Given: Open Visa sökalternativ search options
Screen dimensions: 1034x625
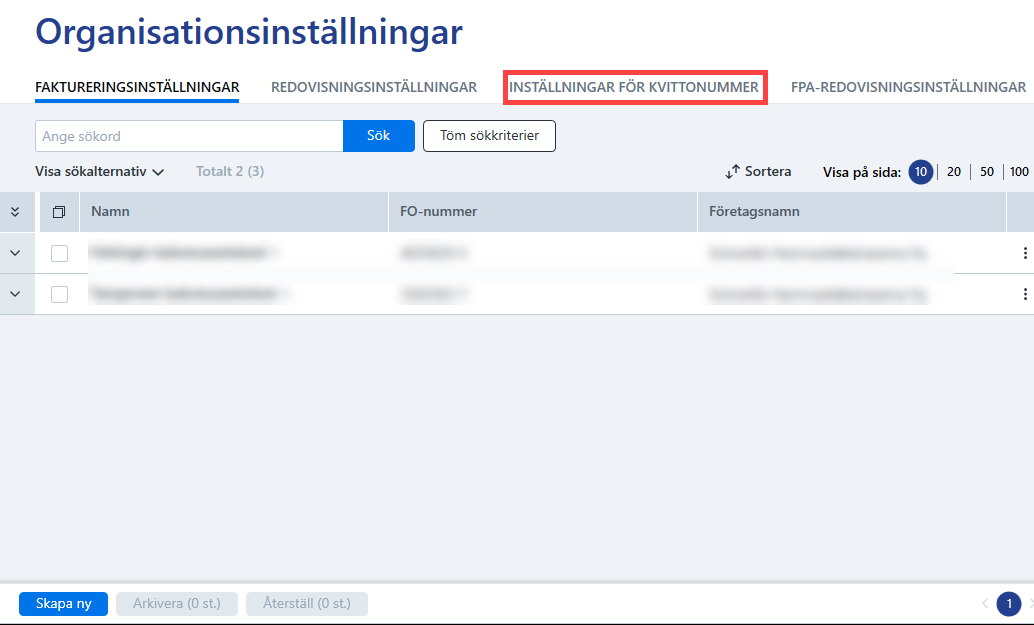Looking at the screenshot, I should pyautogui.click(x=99, y=171).
